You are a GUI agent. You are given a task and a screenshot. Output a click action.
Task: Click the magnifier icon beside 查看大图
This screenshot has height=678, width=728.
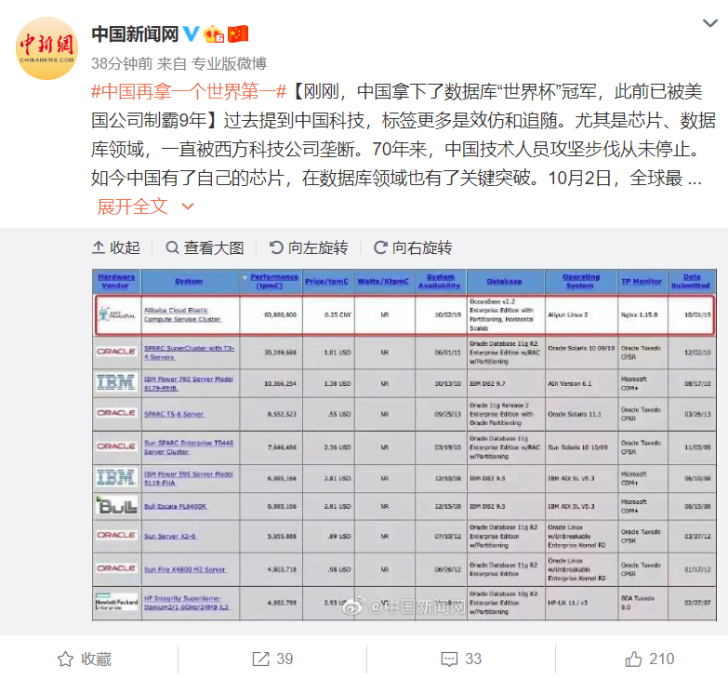(172, 248)
